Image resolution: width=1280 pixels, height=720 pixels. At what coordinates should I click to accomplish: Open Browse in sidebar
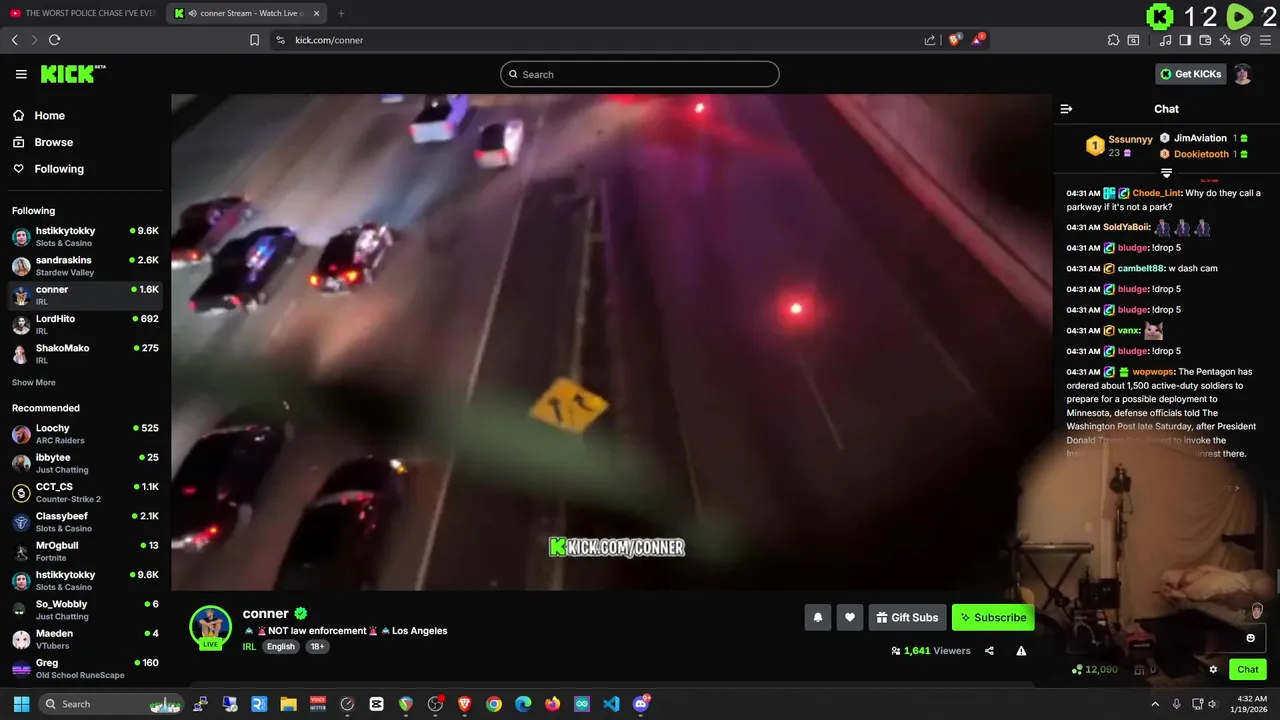pyautogui.click(x=44, y=142)
